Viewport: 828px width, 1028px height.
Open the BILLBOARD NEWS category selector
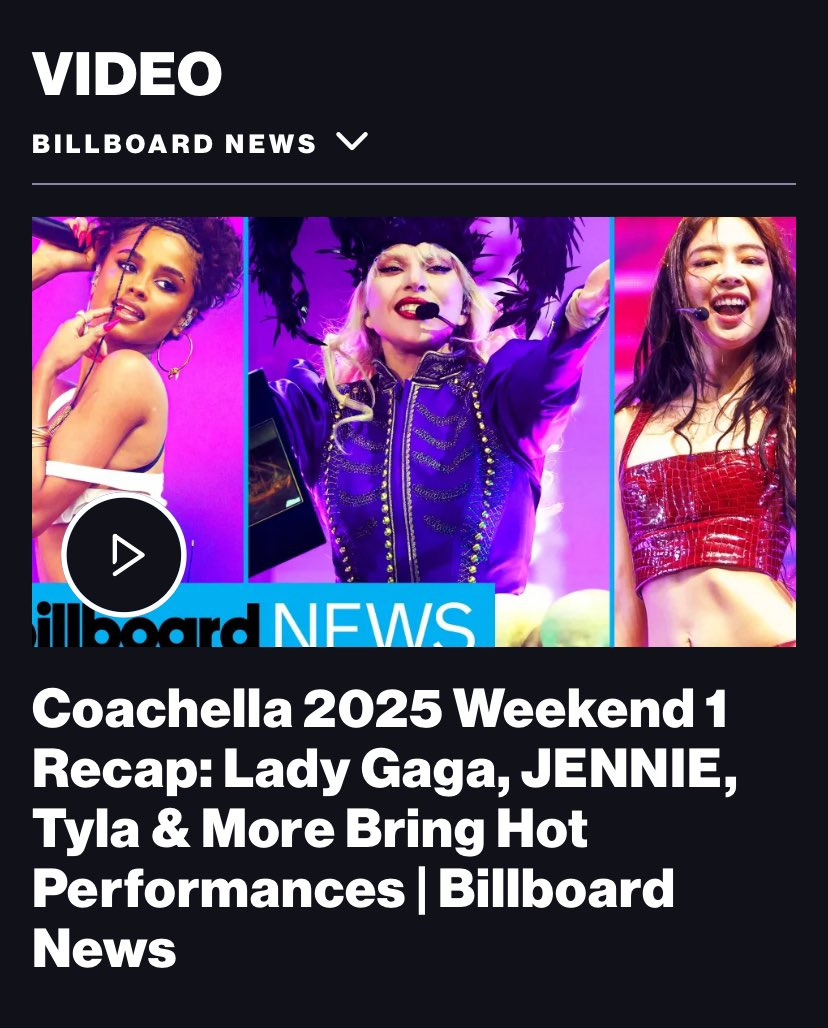200,143
